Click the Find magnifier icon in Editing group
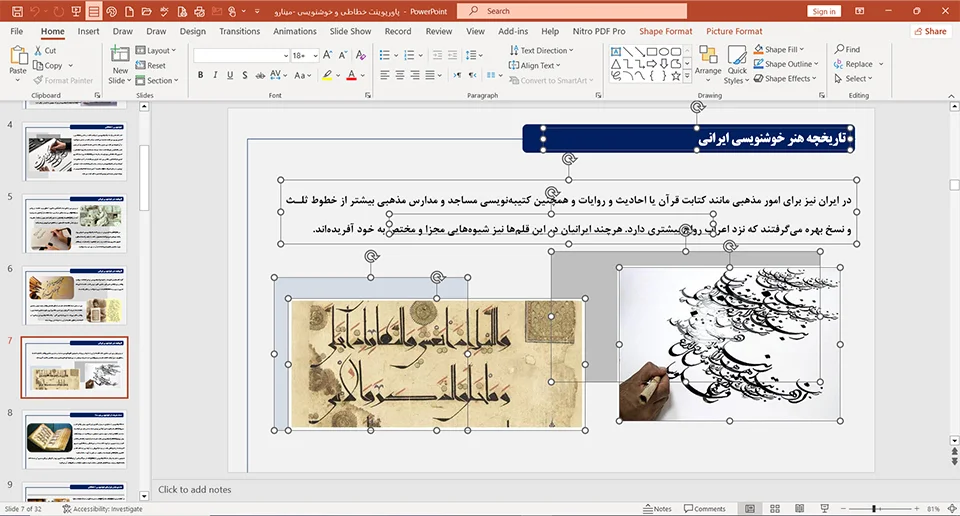Screen dimensions: 960x516 (x=839, y=49)
